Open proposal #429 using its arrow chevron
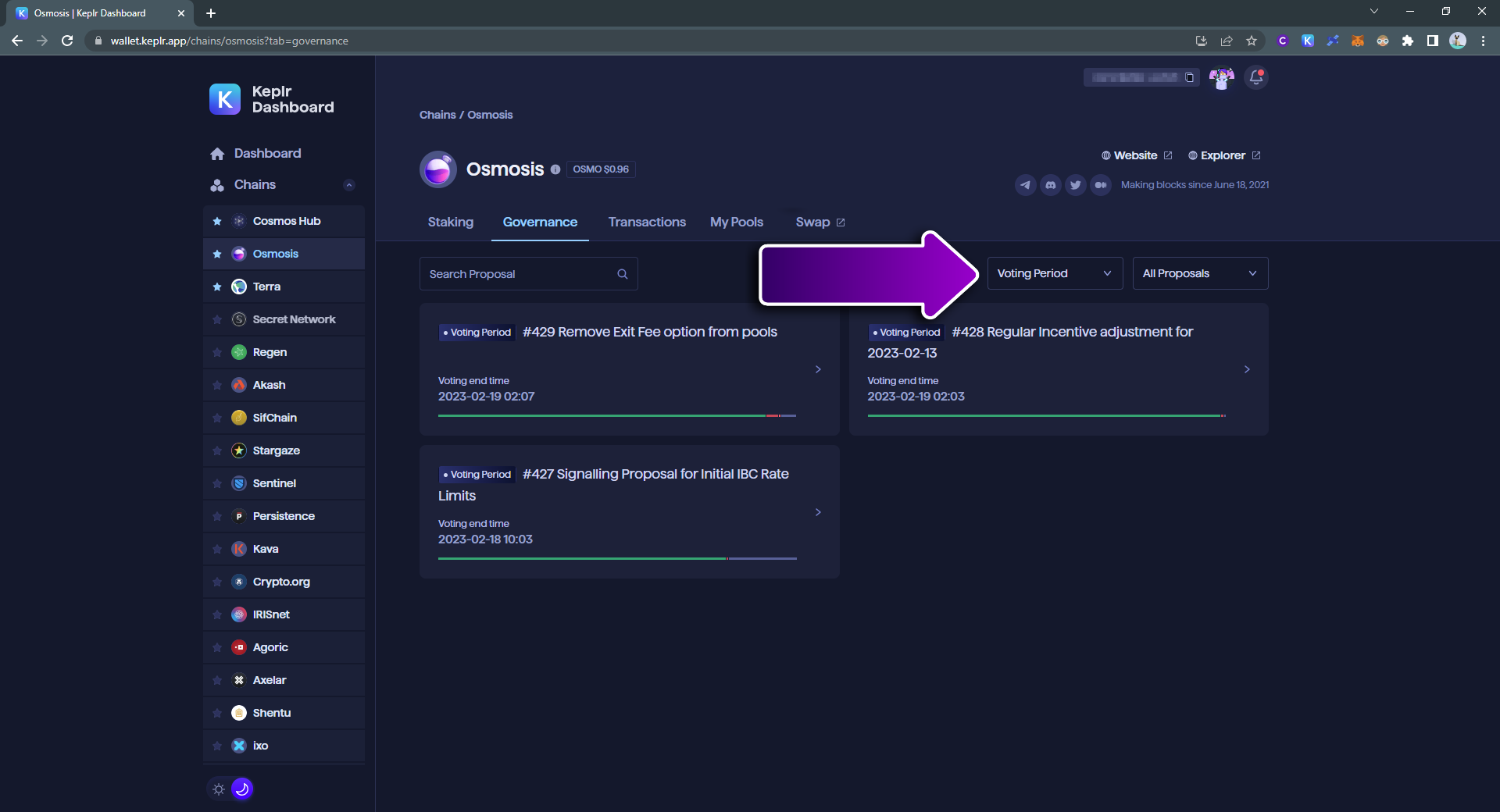1500x812 pixels. pyautogui.click(x=818, y=369)
